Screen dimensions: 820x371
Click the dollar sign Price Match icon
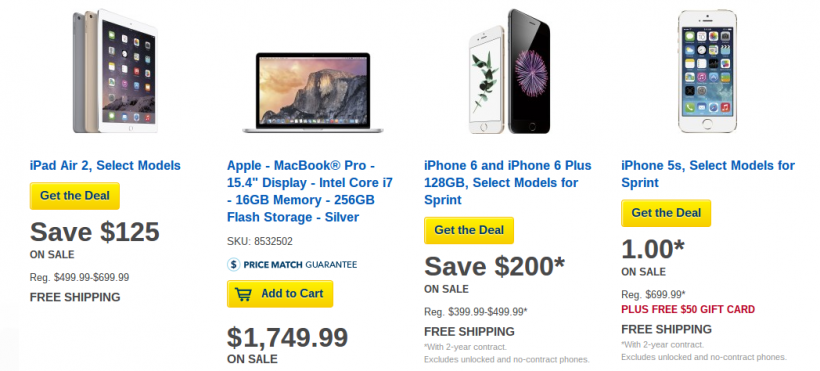(233, 264)
